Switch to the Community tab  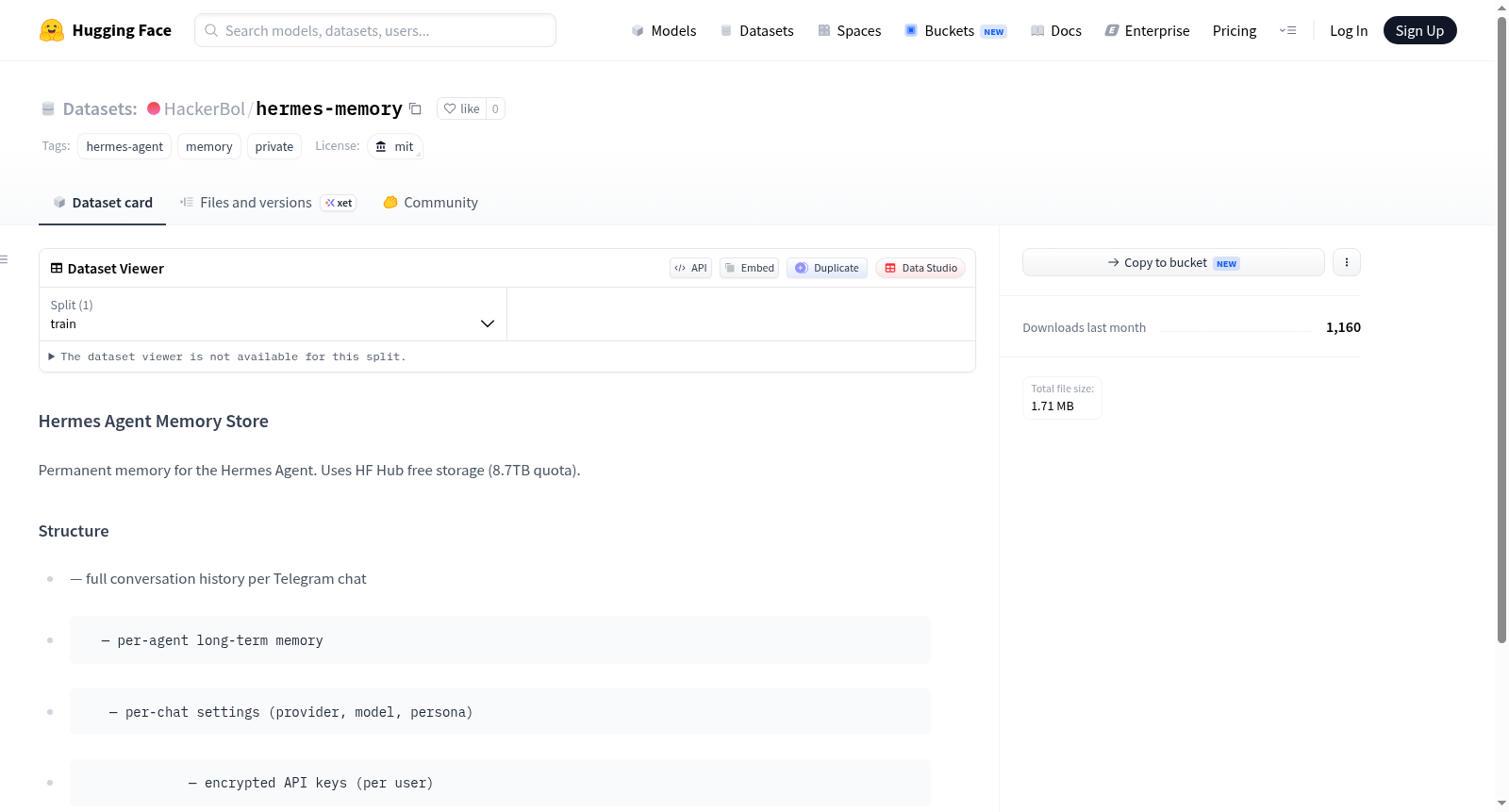click(430, 203)
